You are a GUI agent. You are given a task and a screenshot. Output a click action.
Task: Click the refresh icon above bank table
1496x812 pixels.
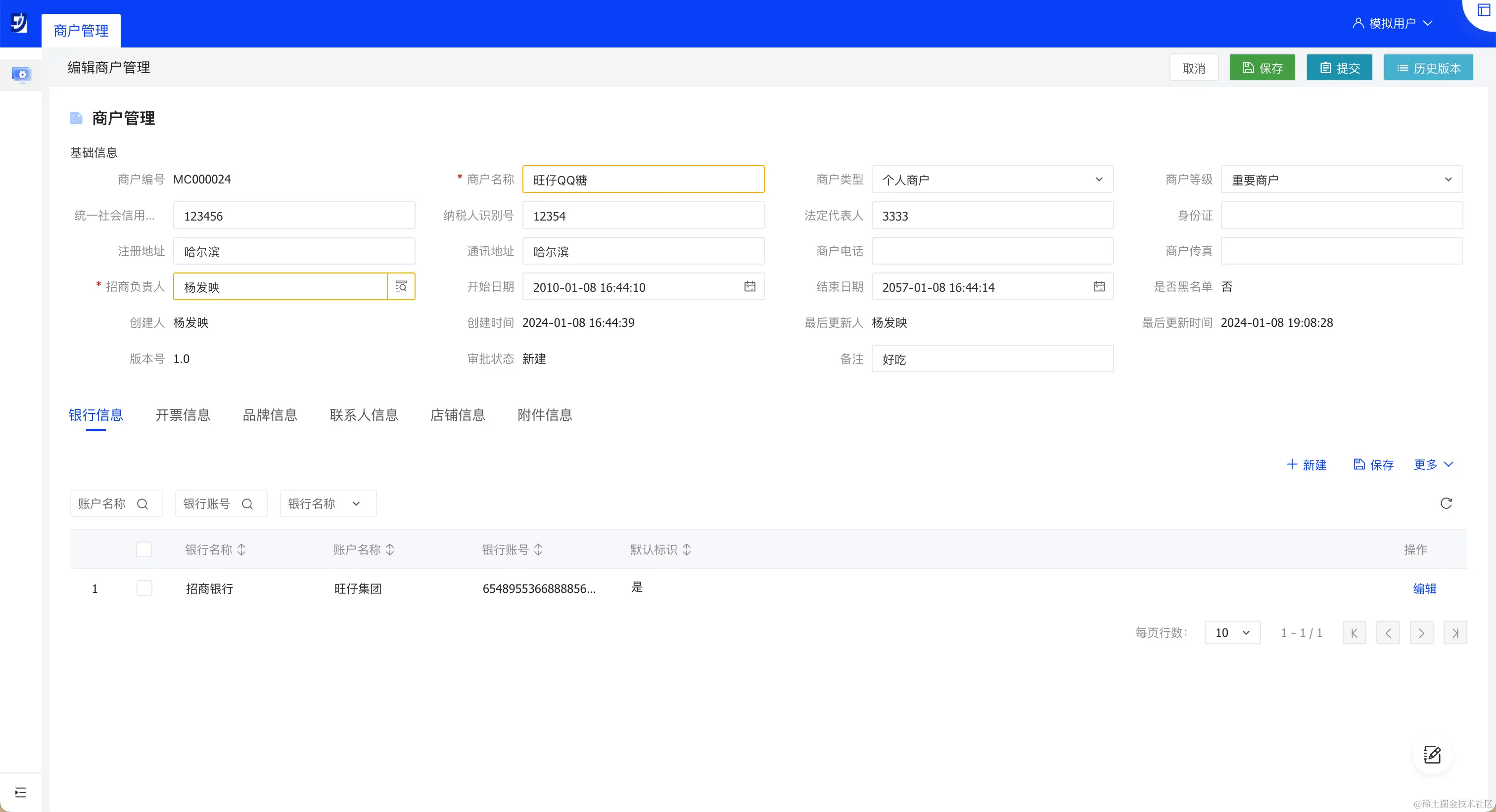point(1446,503)
